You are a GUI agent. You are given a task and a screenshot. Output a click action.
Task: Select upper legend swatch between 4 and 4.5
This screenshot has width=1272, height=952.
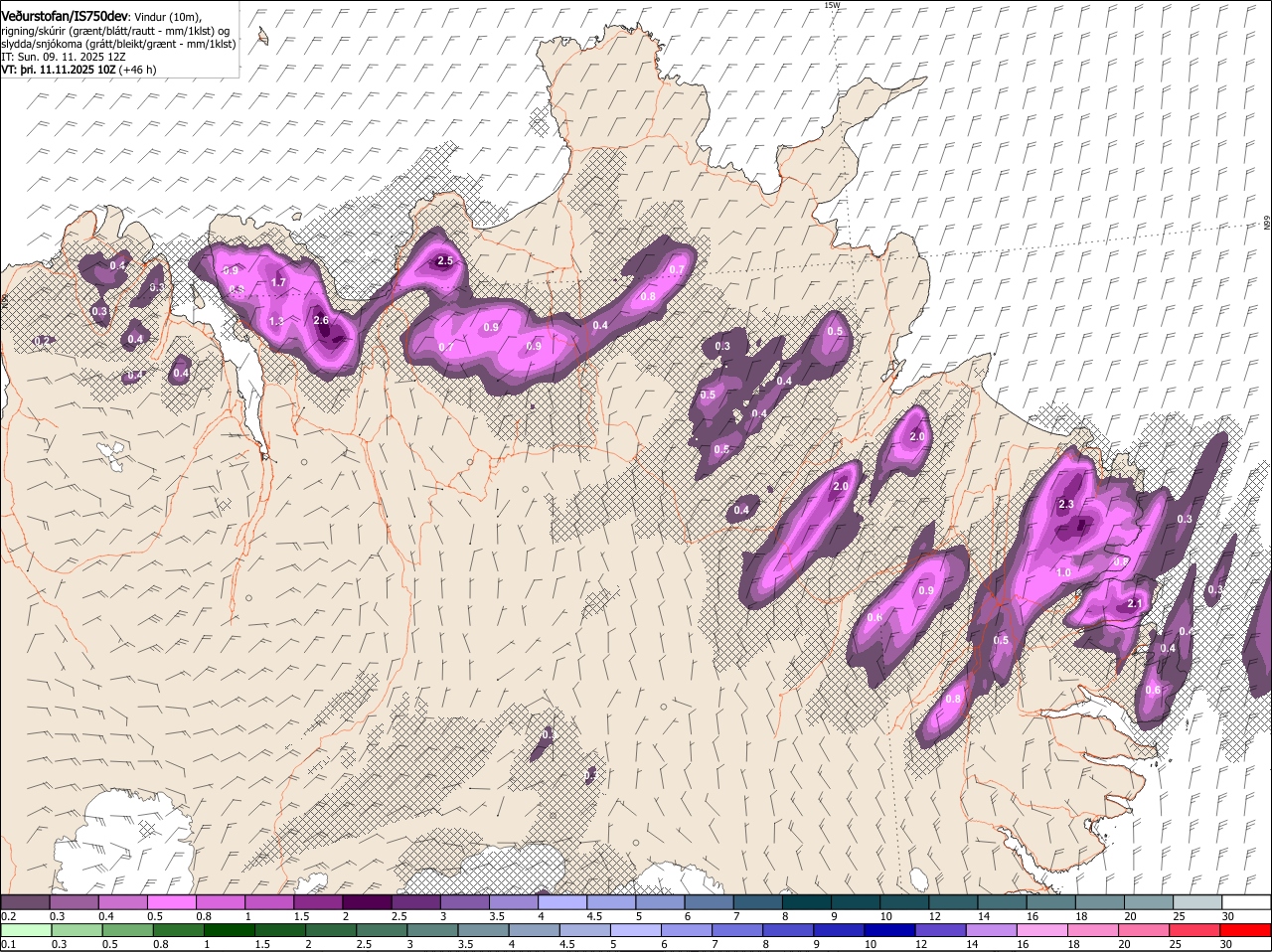(562, 902)
